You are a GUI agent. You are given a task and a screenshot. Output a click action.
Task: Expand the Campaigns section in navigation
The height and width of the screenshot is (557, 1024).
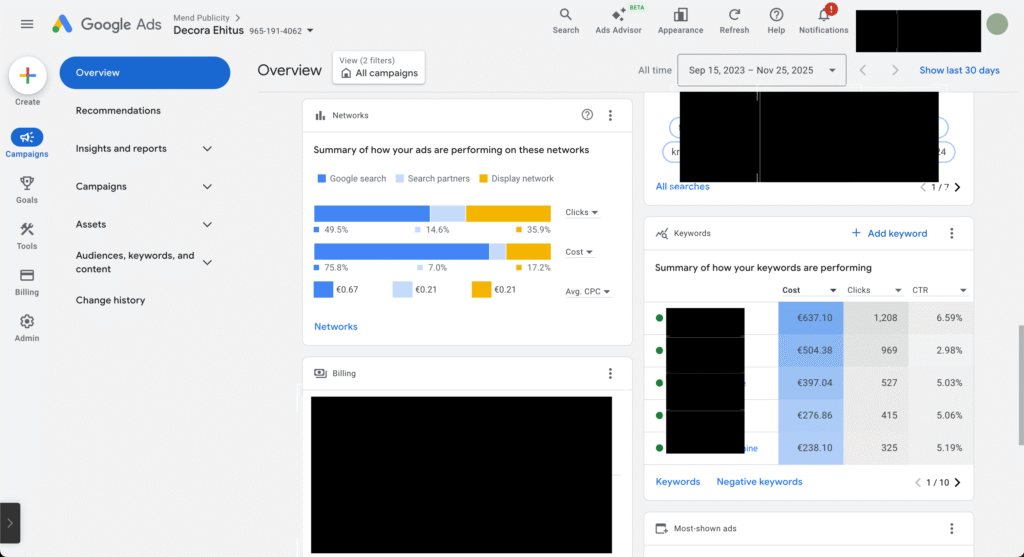[x=207, y=187]
